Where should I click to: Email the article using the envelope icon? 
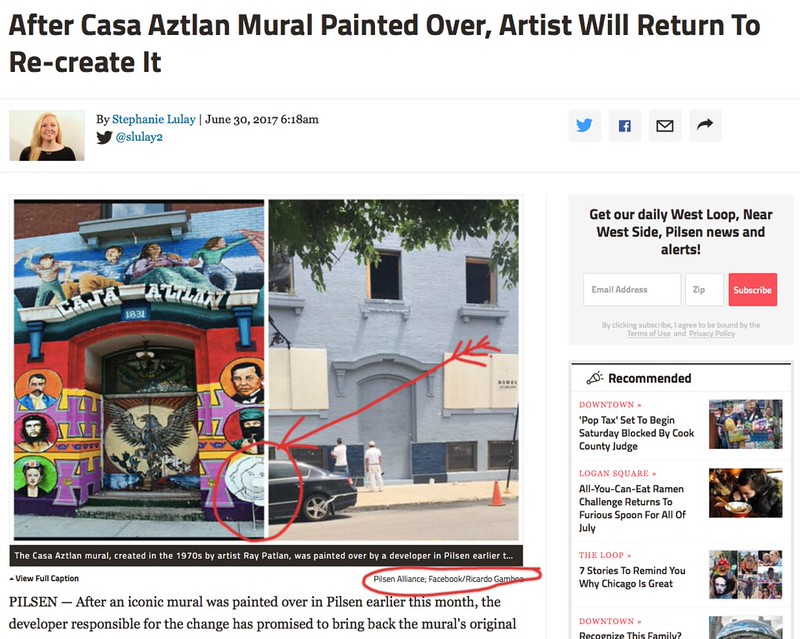(665, 126)
